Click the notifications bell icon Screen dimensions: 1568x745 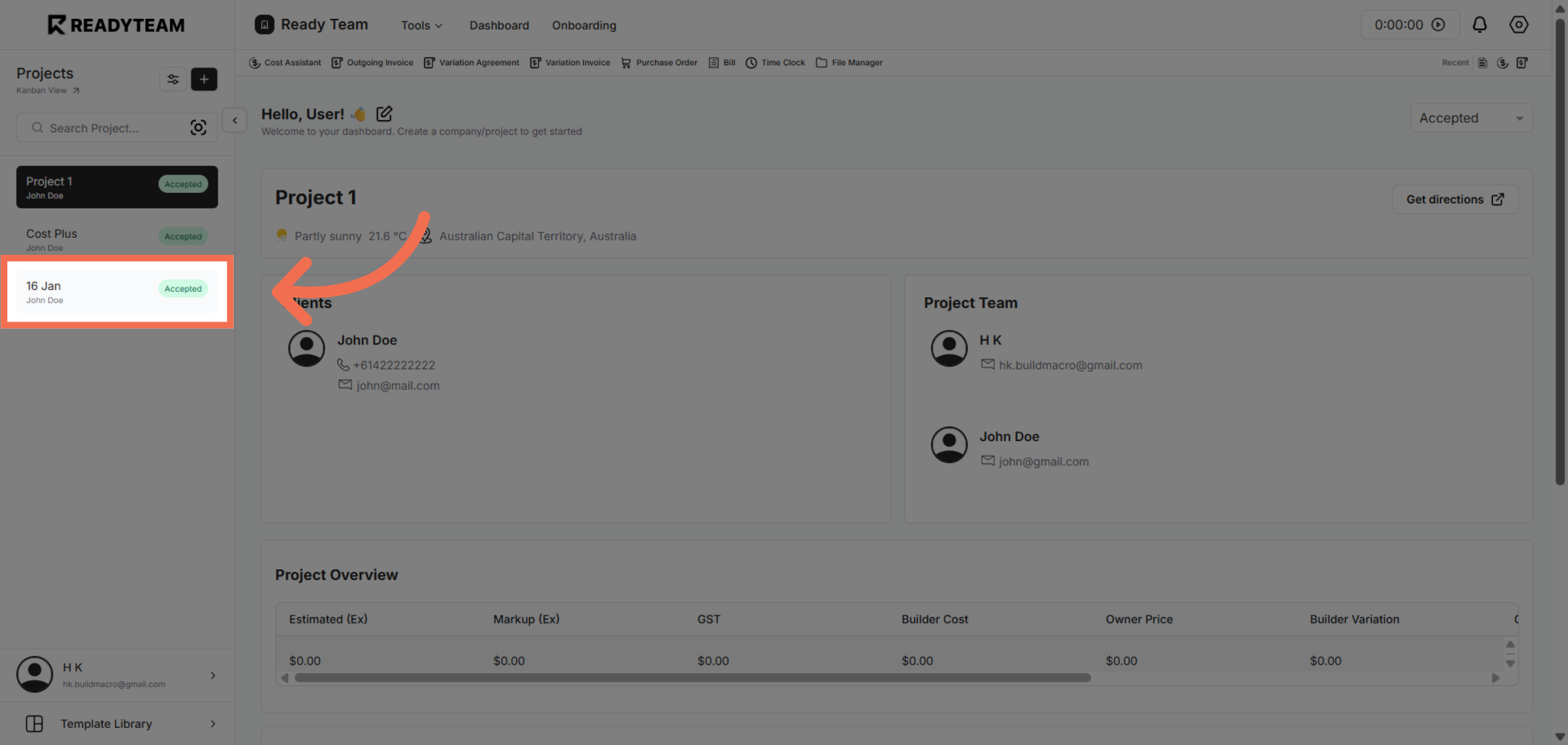(1479, 24)
